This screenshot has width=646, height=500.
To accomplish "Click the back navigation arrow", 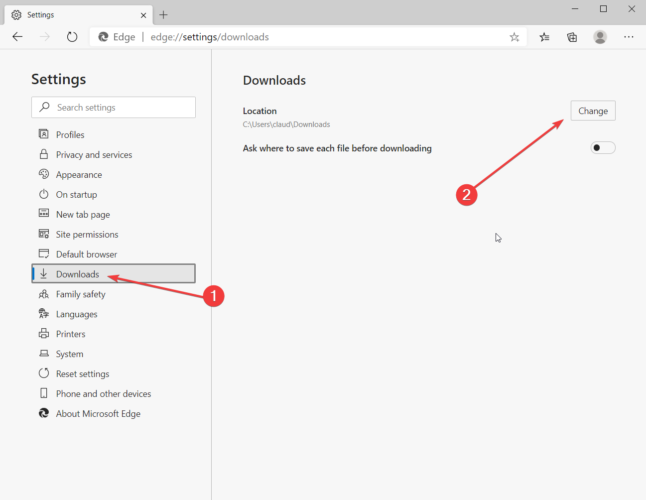I will pos(17,37).
